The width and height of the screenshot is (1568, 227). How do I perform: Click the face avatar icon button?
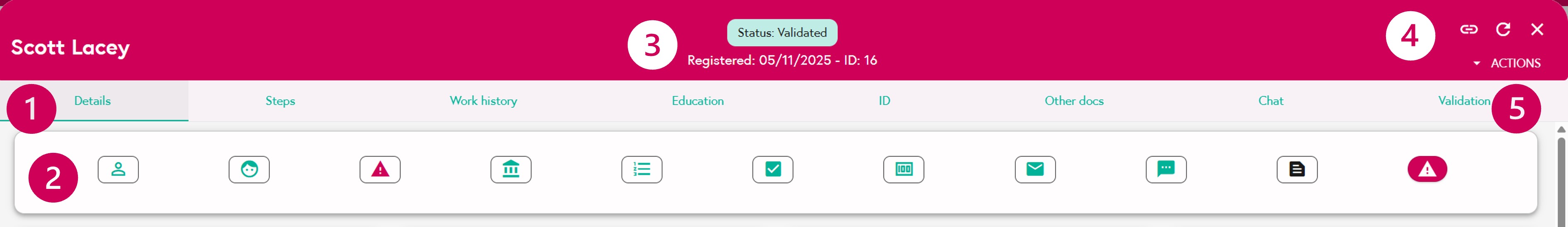(249, 169)
